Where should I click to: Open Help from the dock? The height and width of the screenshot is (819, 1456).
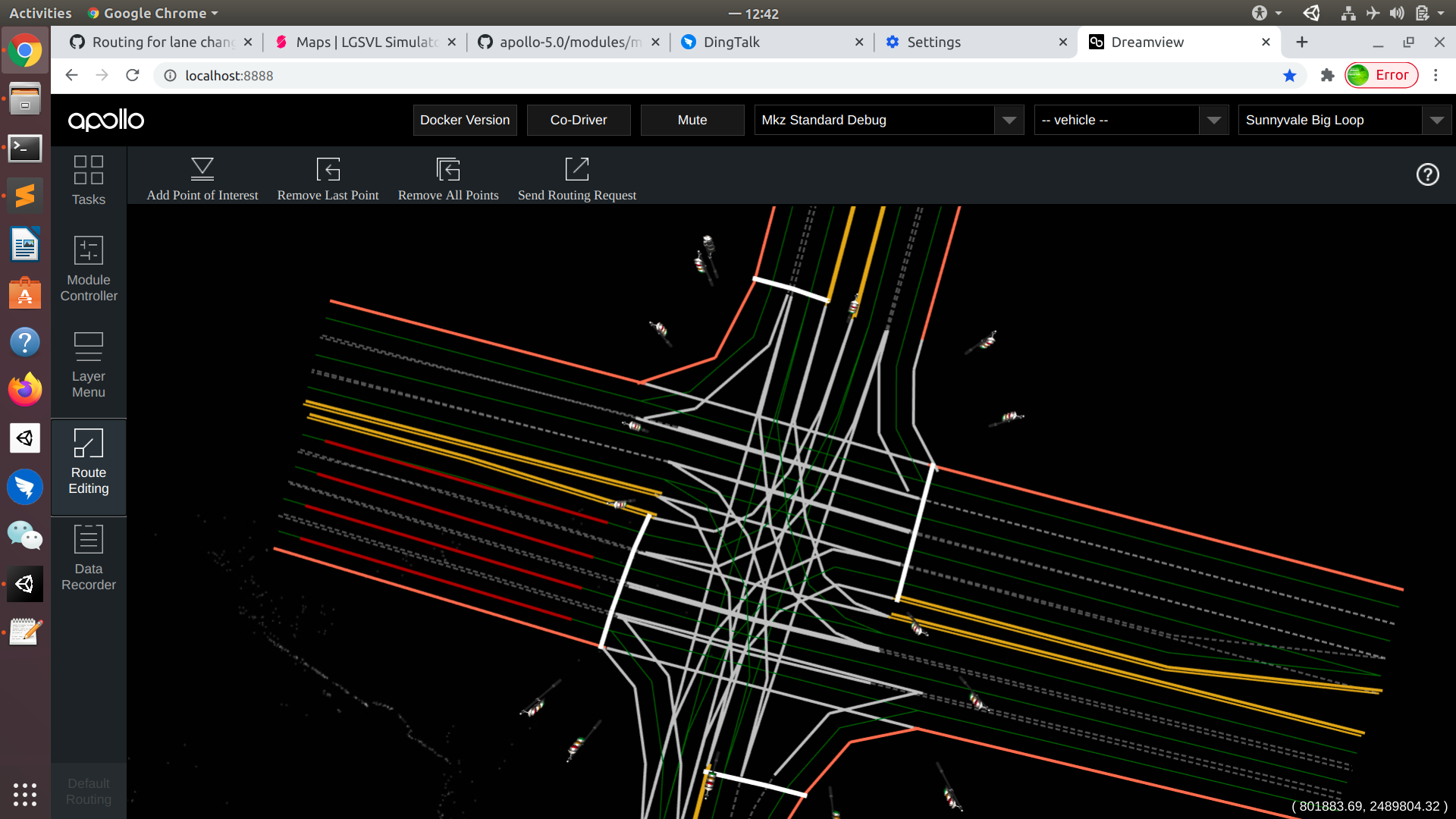click(25, 341)
